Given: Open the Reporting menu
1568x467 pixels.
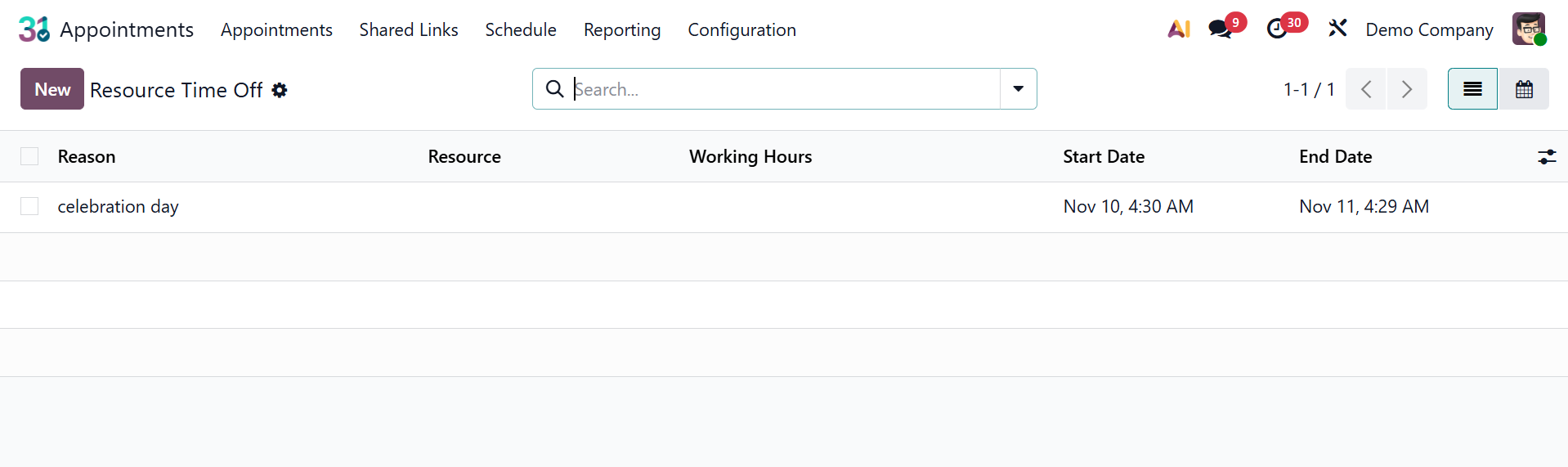Looking at the screenshot, I should pyautogui.click(x=621, y=29).
